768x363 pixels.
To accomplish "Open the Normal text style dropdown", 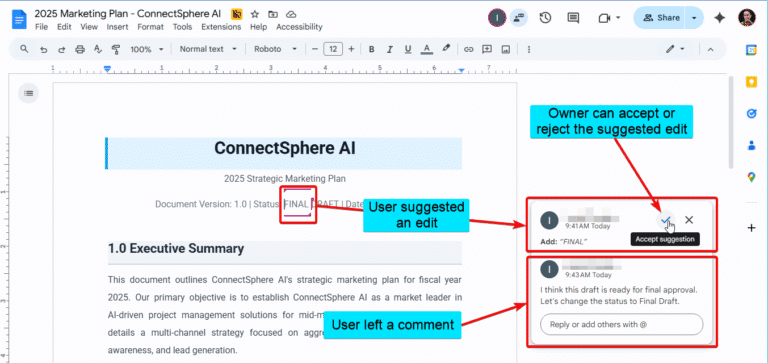I will click(x=208, y=49).
